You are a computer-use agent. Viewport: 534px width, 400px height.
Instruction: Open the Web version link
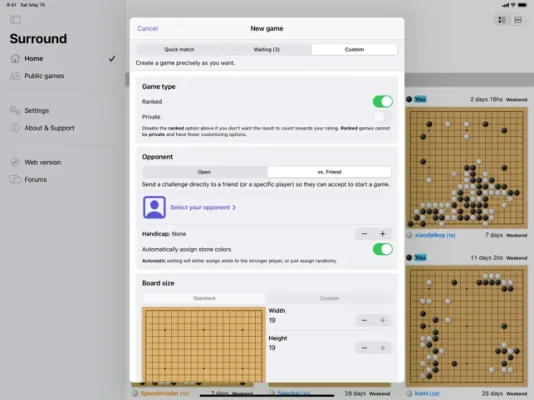click(x=43, y=162)
